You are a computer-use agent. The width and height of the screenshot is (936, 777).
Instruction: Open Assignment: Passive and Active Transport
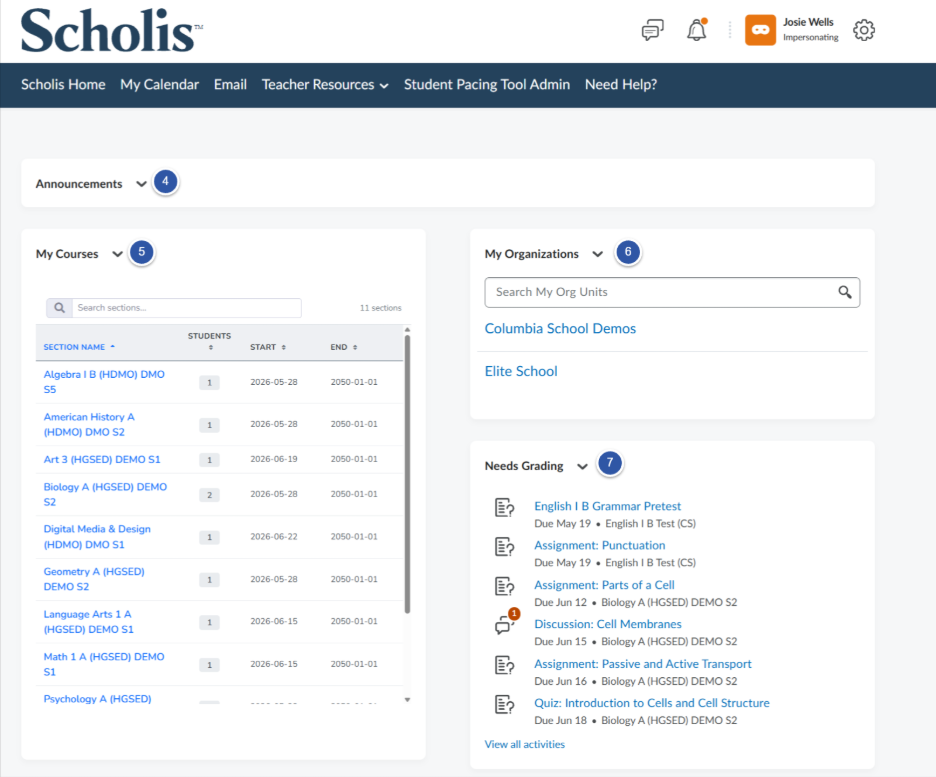point(642,664)
